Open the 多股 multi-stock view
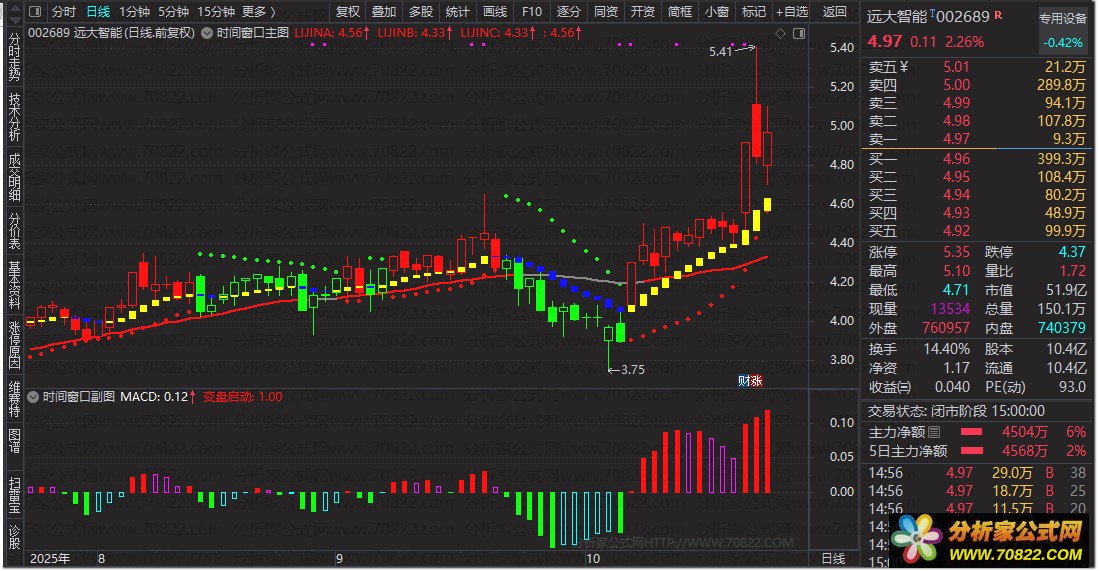Screen dimensions: 1099x571 [421, 12]
